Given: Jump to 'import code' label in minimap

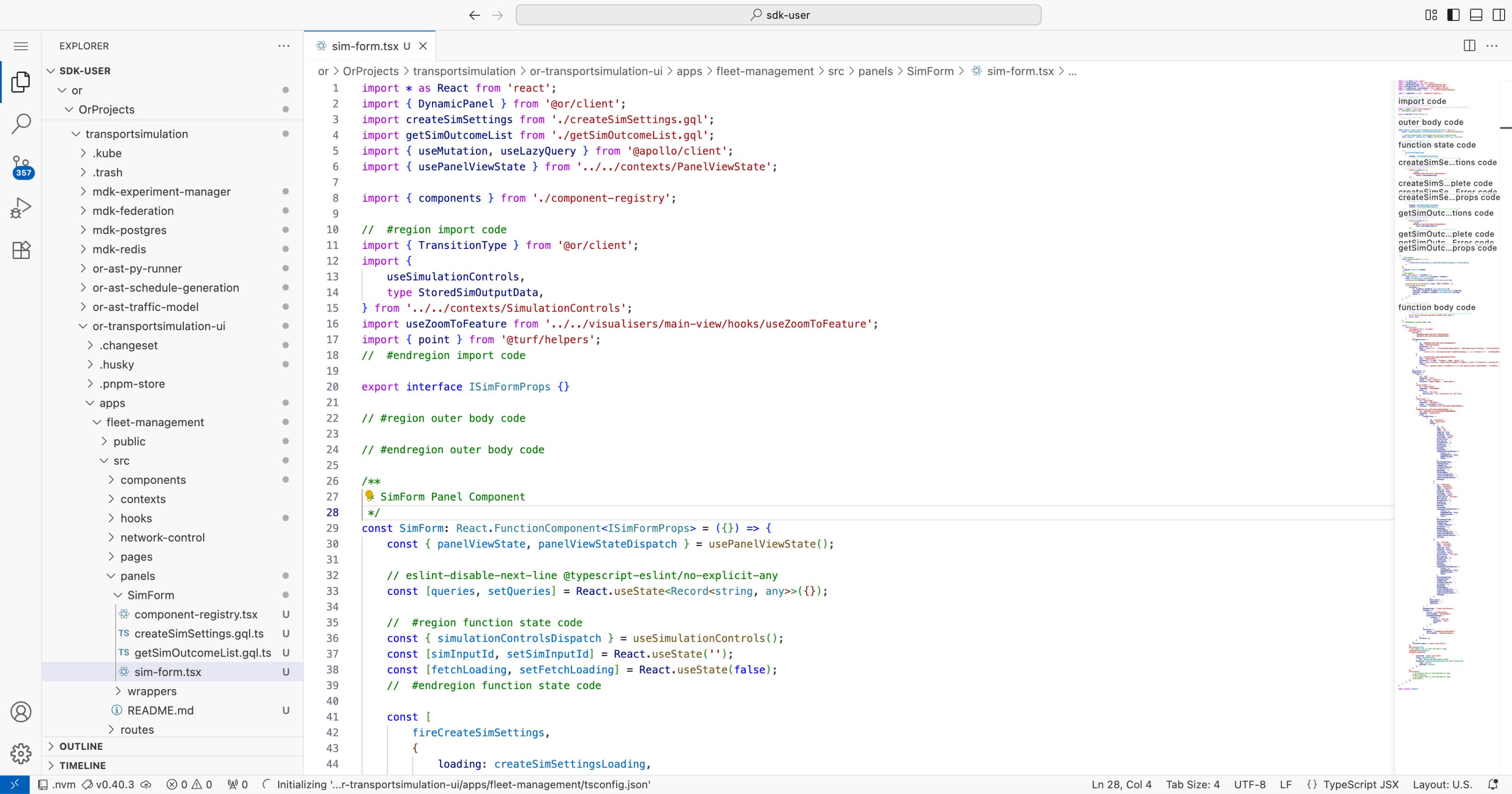Looking at the screenshot, I should [x=1421, y=101].
